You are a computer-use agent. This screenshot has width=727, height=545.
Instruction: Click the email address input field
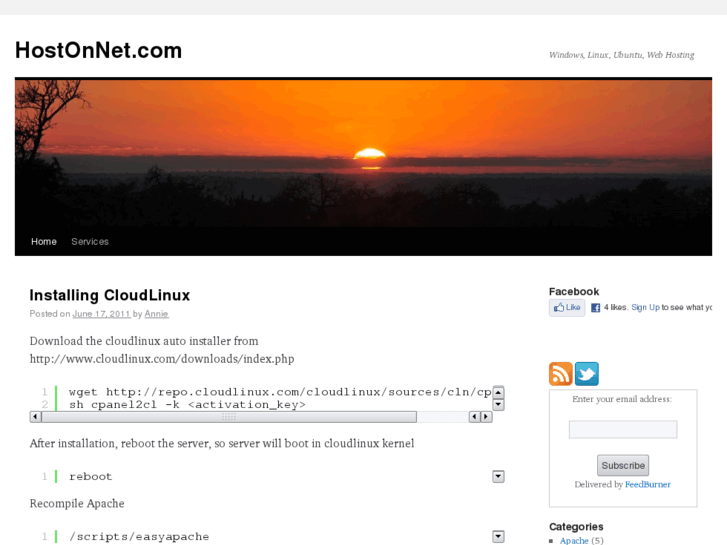pos(623,430)
